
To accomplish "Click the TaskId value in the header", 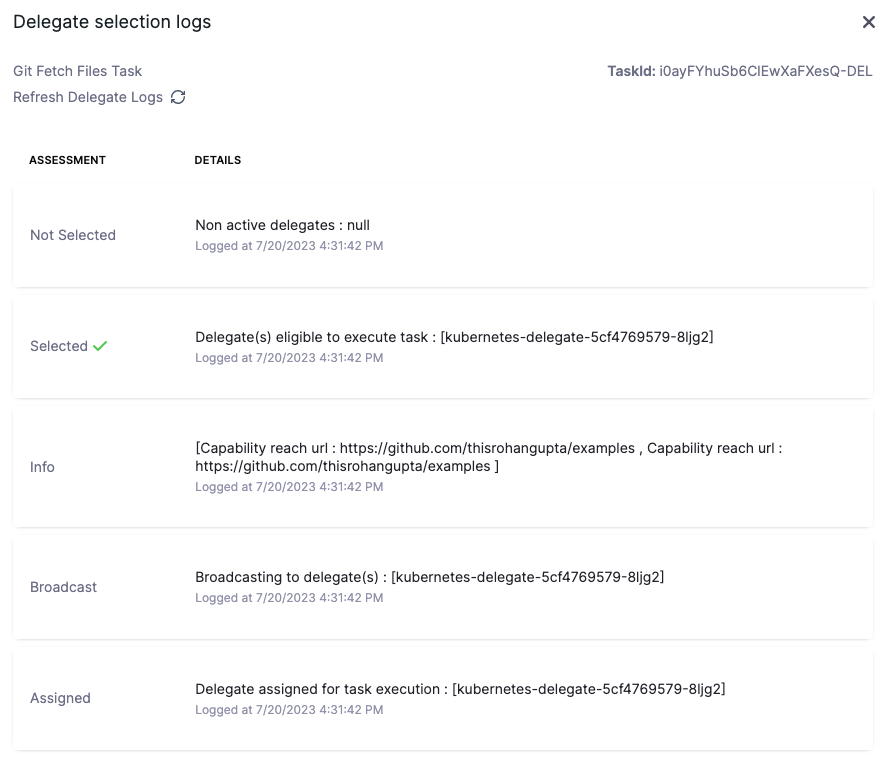I will pos(765,71).
